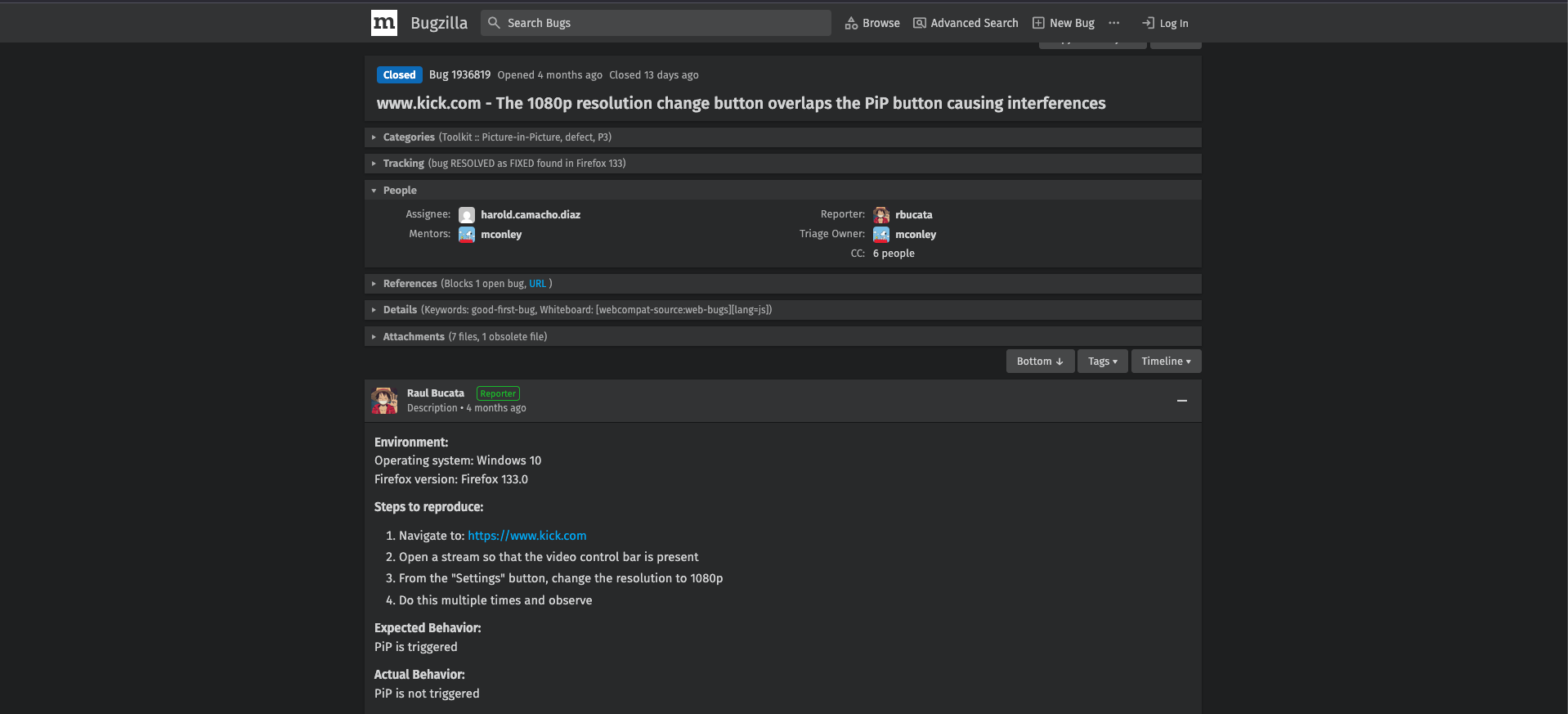1568x714 pixels.
Task: Click Raul Bucata's comment avatar
Action: tap(384, 401)
